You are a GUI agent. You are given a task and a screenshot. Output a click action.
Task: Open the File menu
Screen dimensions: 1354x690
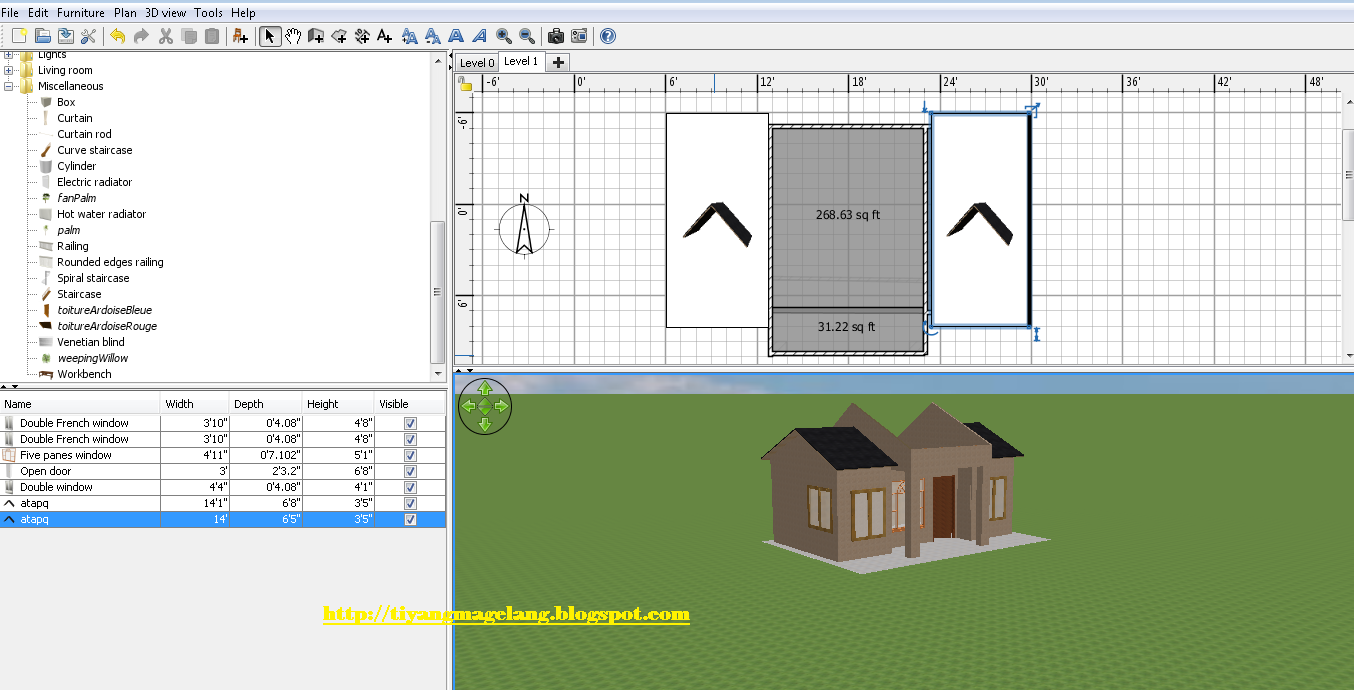coord(10,13)
